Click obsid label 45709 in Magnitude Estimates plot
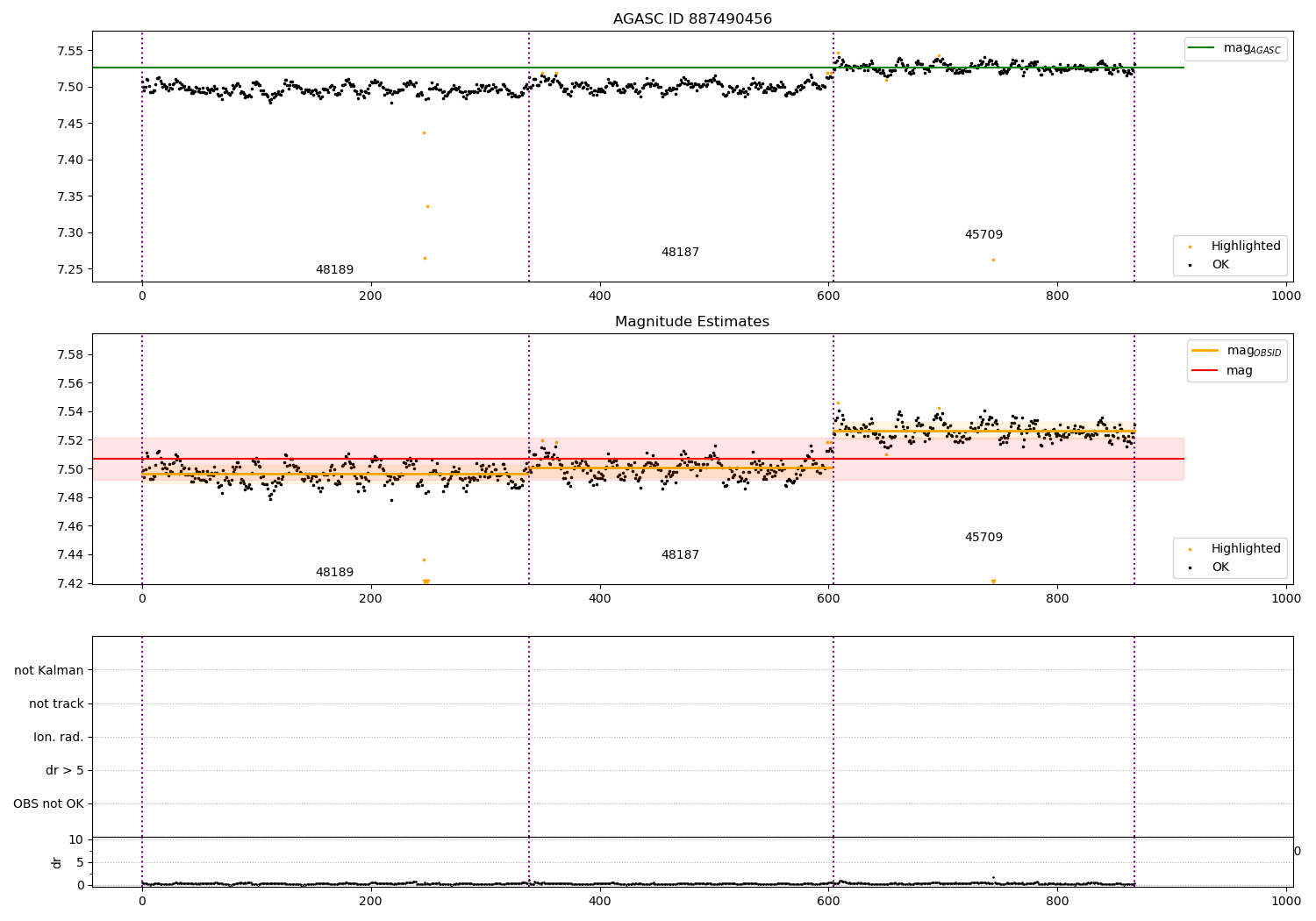 [983, 538]
